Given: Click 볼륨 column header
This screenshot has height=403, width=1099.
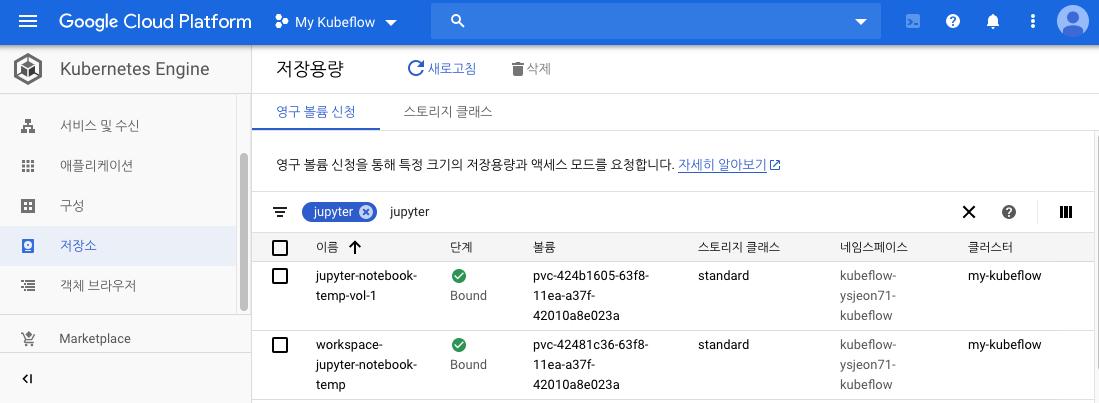Looking at the screenshot, I should [x=544, y=247].
